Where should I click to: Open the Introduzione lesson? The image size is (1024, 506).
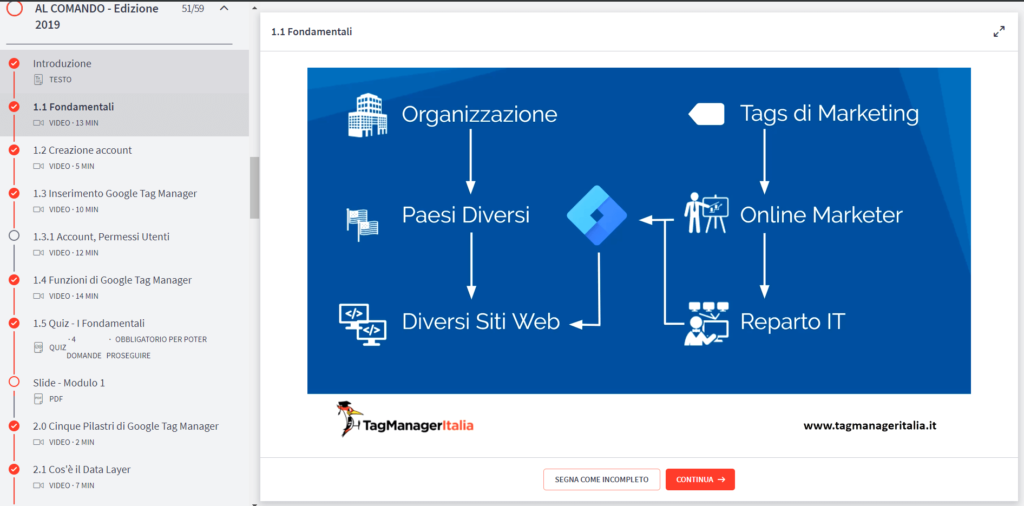62,63
